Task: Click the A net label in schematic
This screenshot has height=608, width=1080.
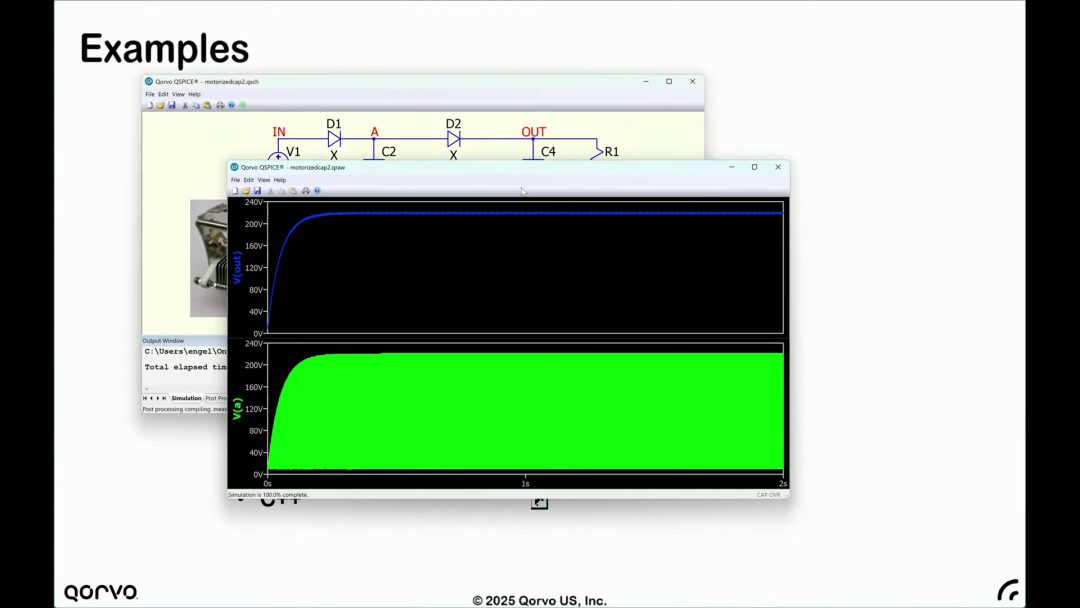Action: [x=374, y=132]
